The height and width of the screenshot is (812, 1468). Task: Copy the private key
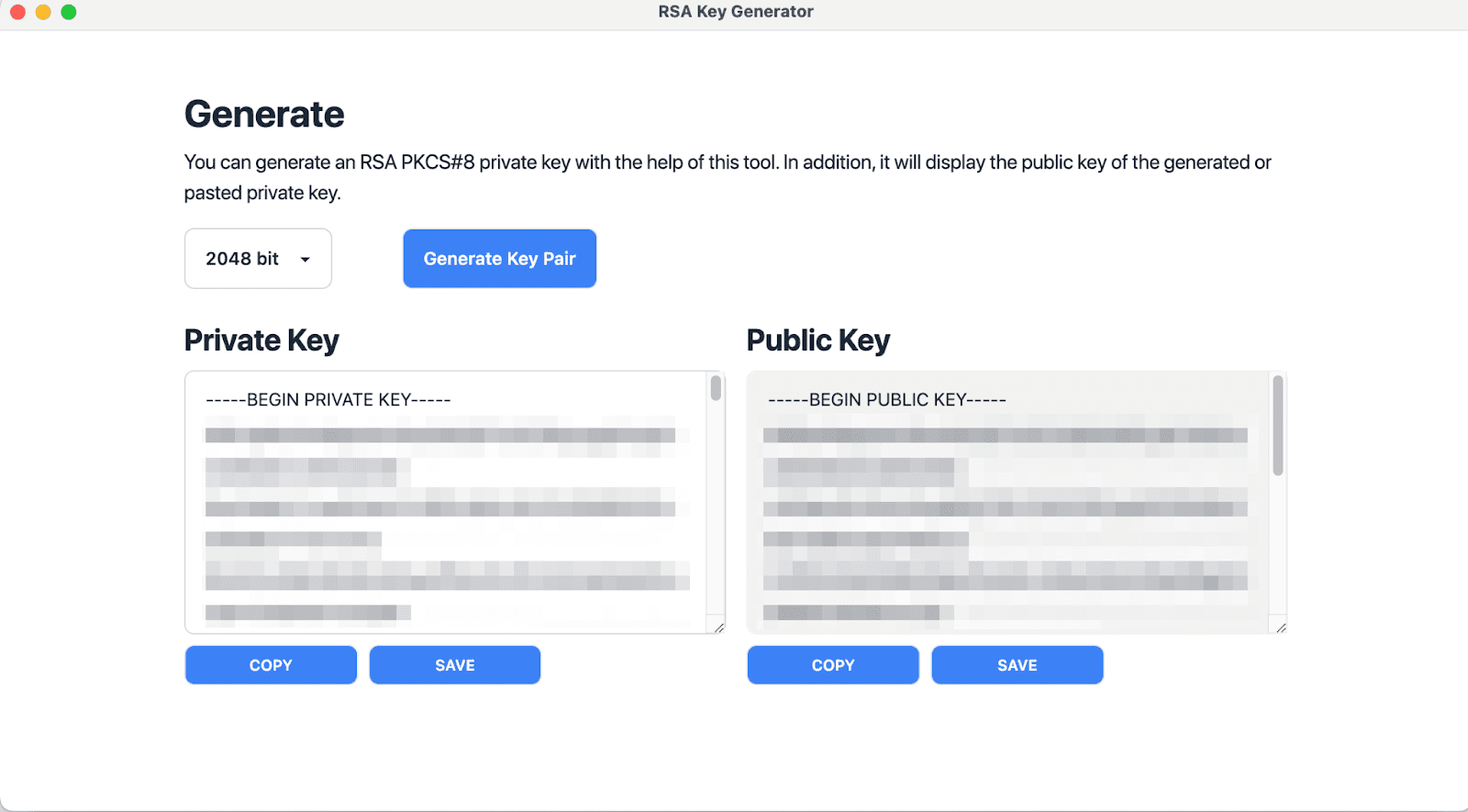[271, 665]
